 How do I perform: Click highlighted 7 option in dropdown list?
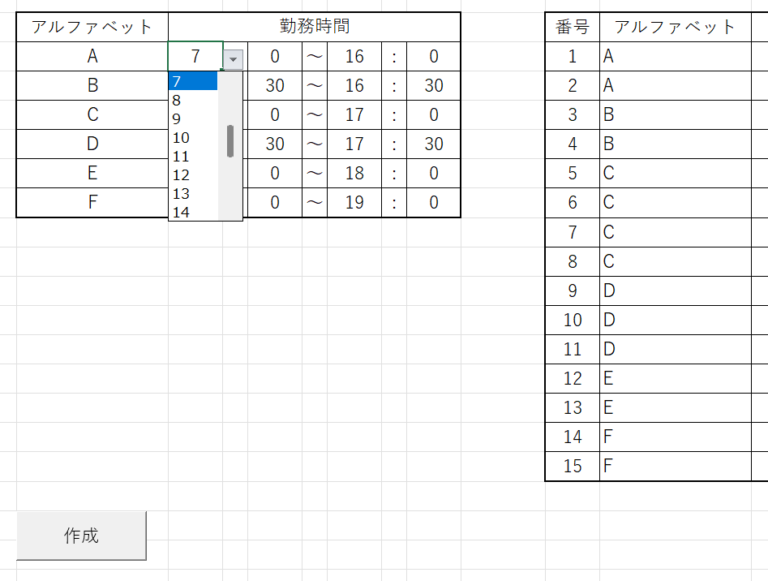[x=192, y=81]
